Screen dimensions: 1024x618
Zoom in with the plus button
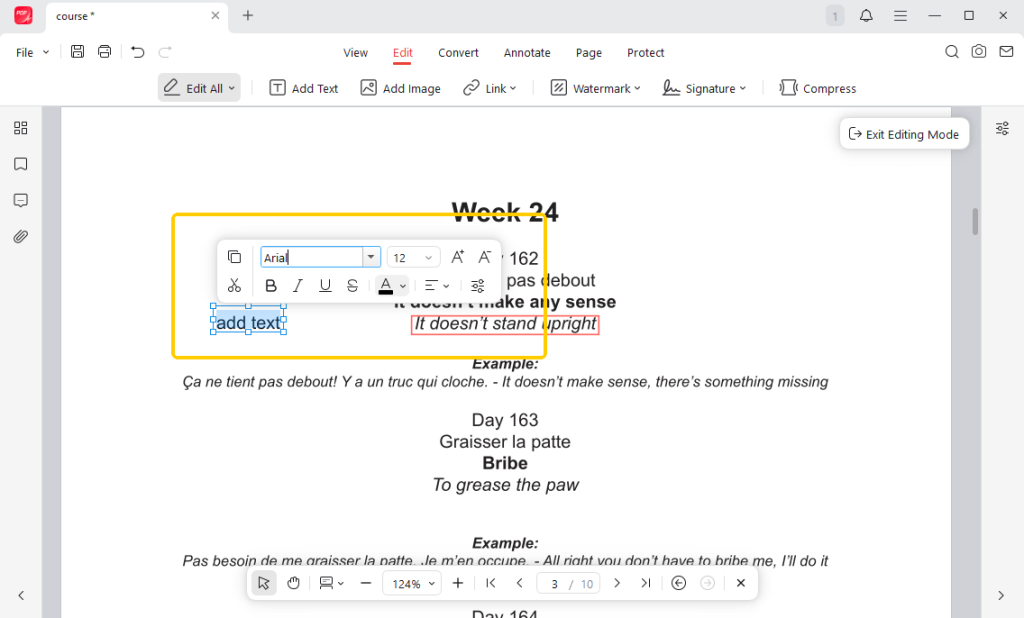tap(458, 583)
